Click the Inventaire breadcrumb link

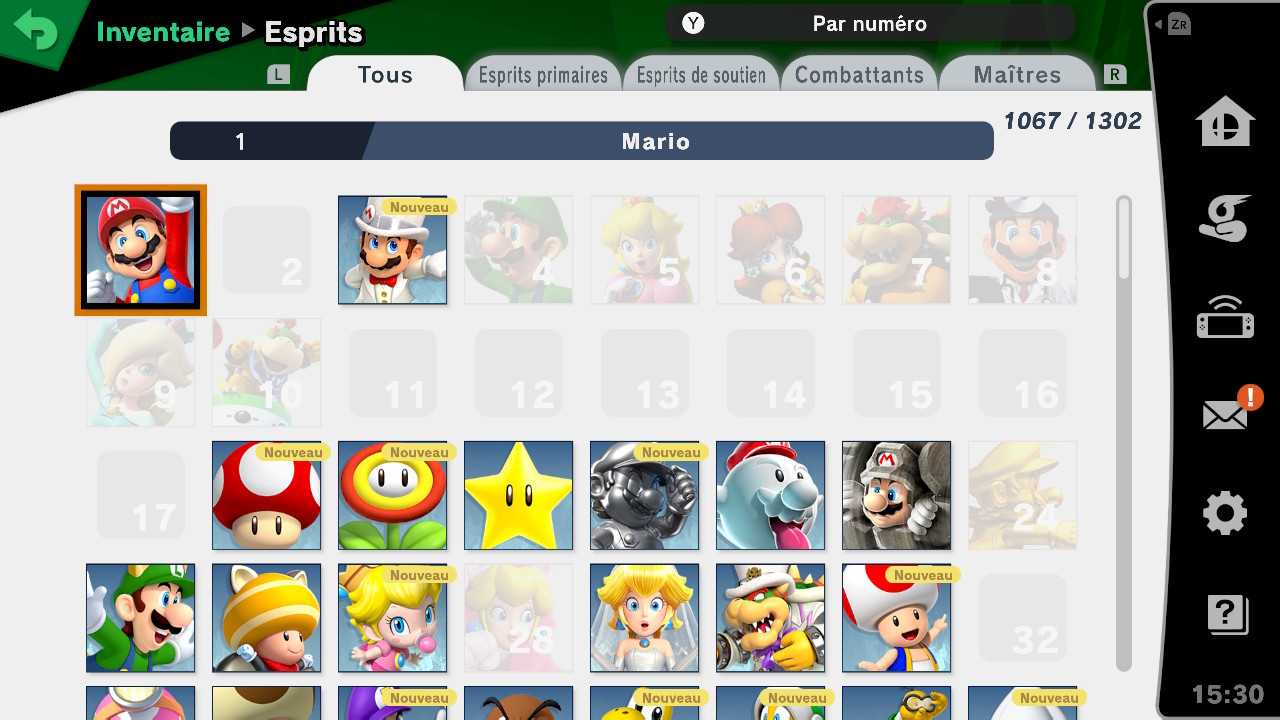[x=163, y=32]
